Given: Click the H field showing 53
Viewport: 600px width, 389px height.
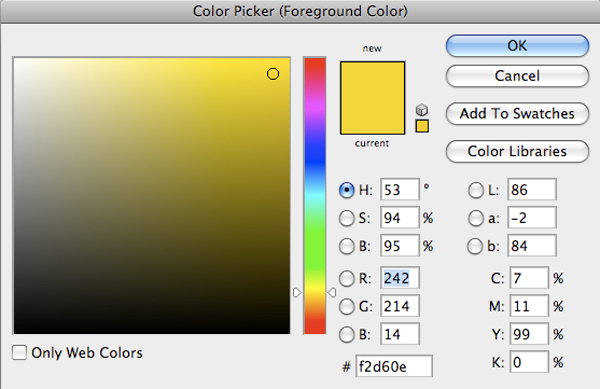Looking at the screenshot, I should pyautogui.click(x=399, y=189).
